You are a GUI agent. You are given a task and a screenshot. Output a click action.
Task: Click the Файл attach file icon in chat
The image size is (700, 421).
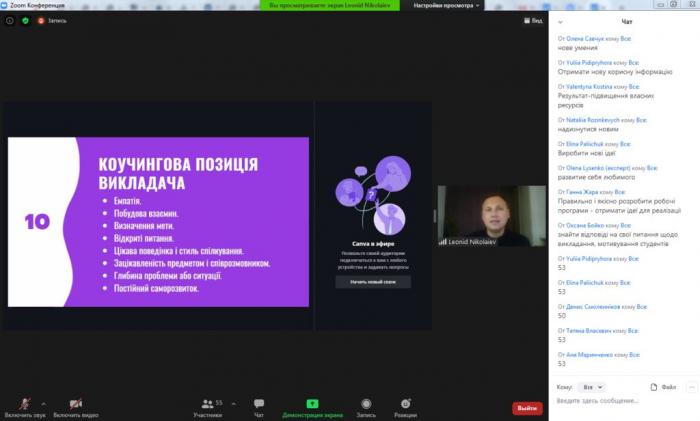(662, 386)
